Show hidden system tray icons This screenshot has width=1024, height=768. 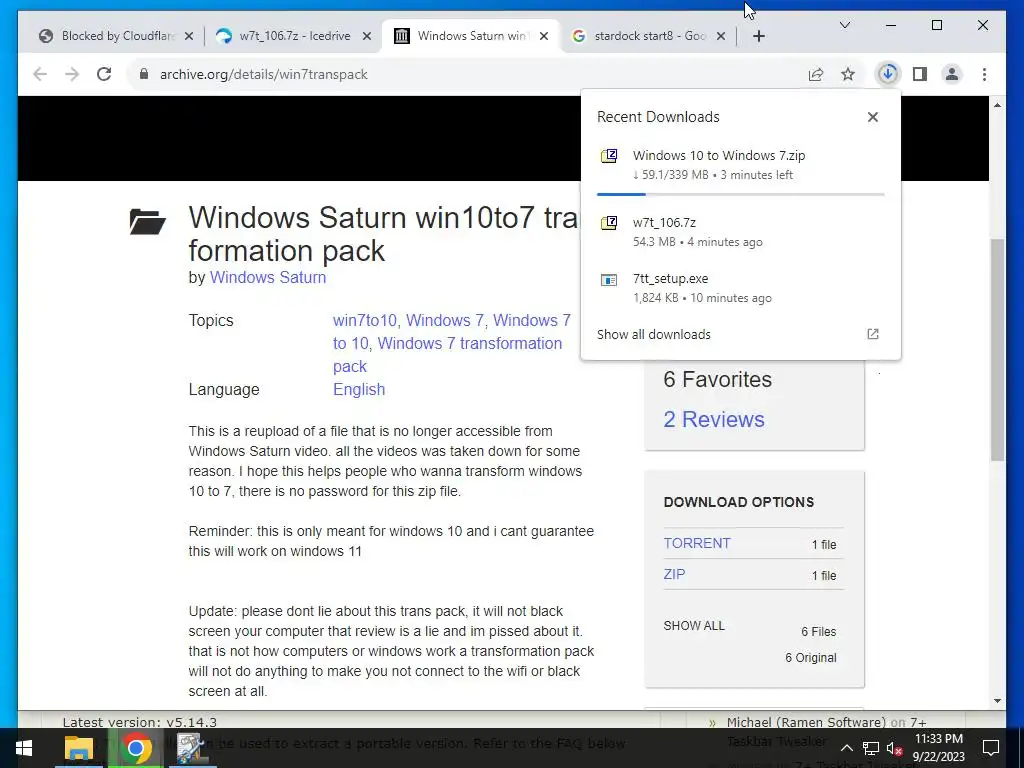point(846,748)
